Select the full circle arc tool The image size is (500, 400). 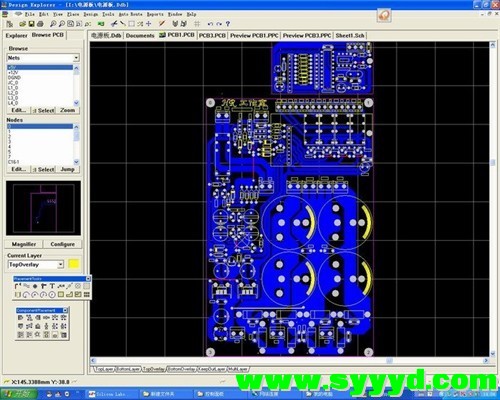(52, 295)
